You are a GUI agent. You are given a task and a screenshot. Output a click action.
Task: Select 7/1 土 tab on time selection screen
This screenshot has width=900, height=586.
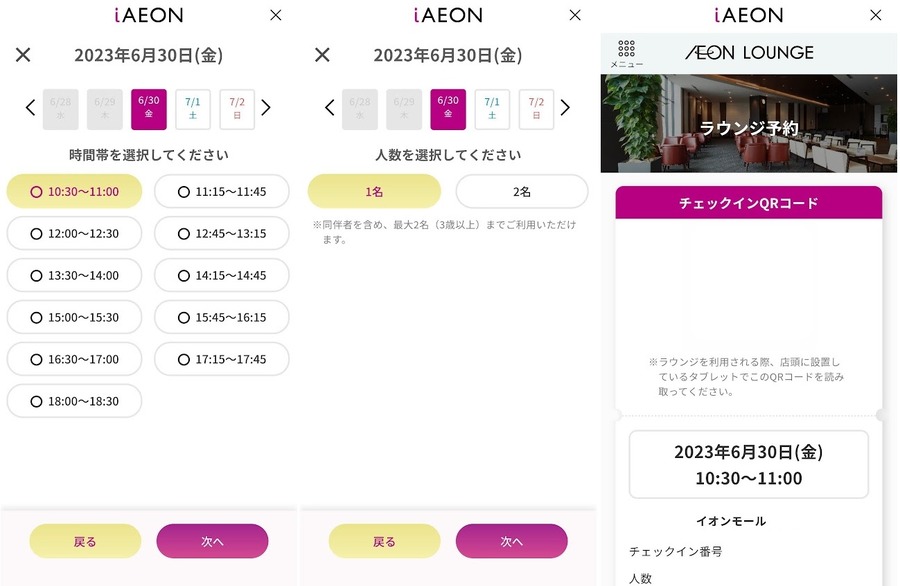[193, 108]
